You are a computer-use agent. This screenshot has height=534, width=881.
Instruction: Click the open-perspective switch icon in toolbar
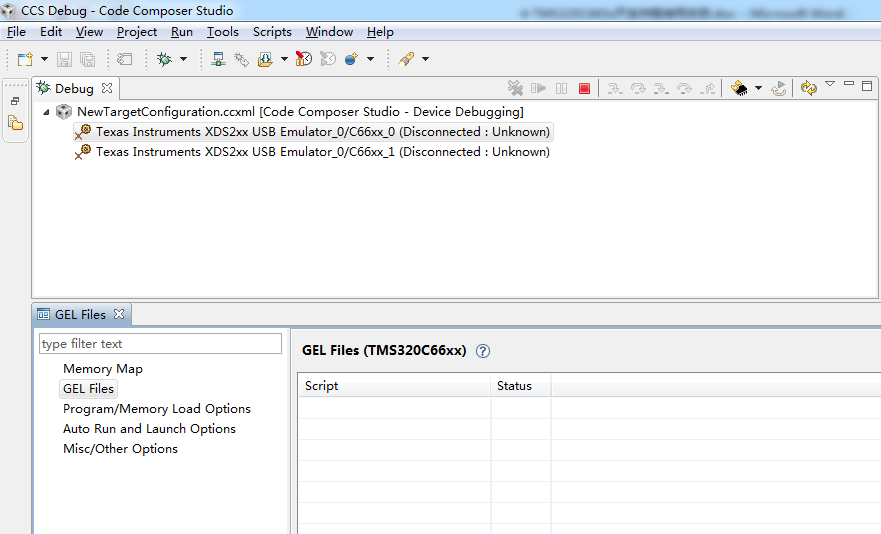point(124,59)
